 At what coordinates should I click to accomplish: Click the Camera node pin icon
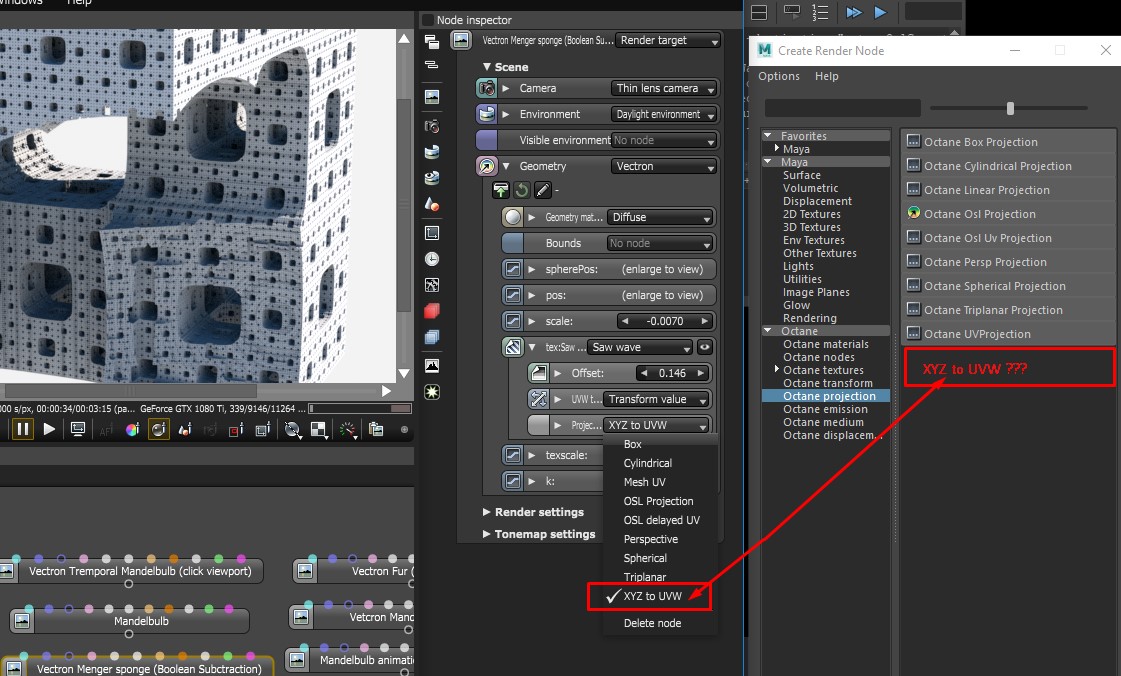point(487,88)
